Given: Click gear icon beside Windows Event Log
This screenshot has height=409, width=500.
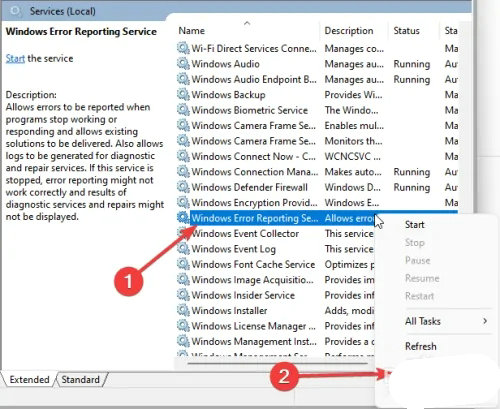Looking at the screenshot, I should pyautogui.click(x=183, y=248).
